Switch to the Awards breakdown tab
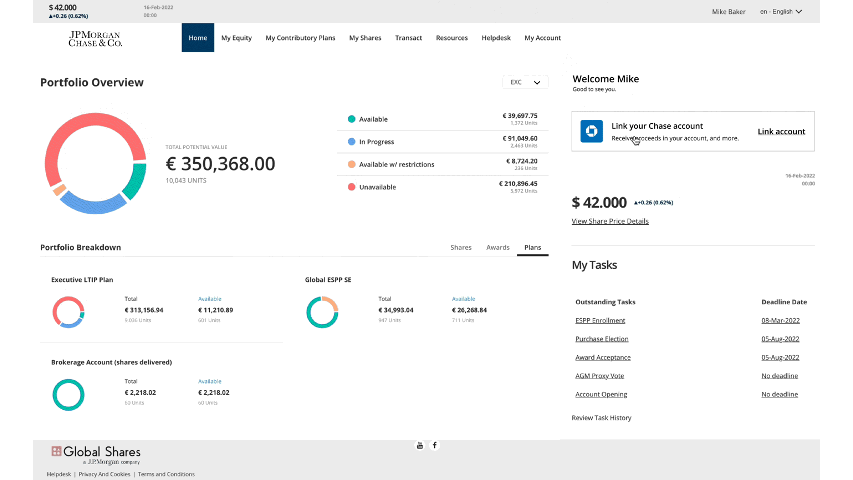Viewport: 853px width, 480px height. (x=498, y=248)
